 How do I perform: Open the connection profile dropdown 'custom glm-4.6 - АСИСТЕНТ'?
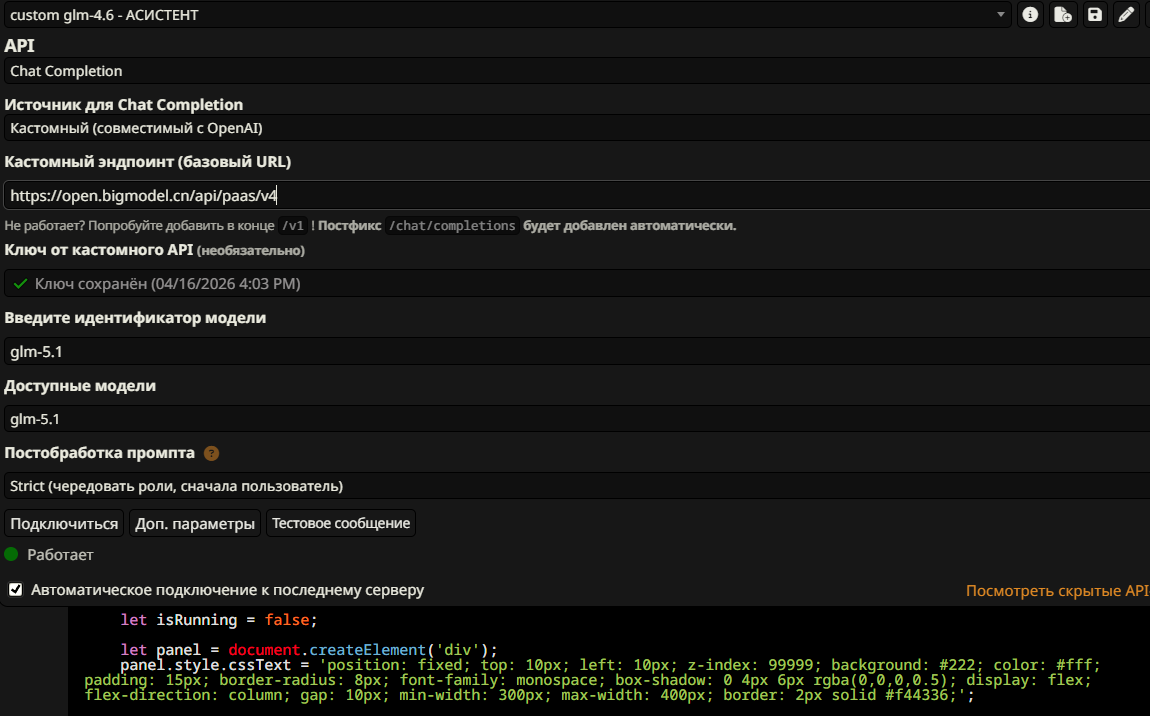[x=508, y=15]
